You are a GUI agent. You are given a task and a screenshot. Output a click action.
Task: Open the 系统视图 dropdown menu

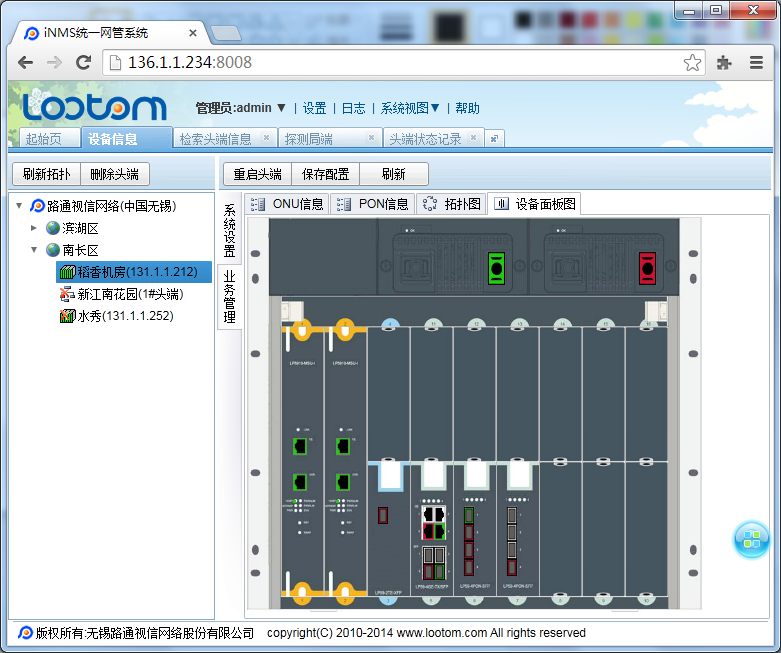click(410, 108)
